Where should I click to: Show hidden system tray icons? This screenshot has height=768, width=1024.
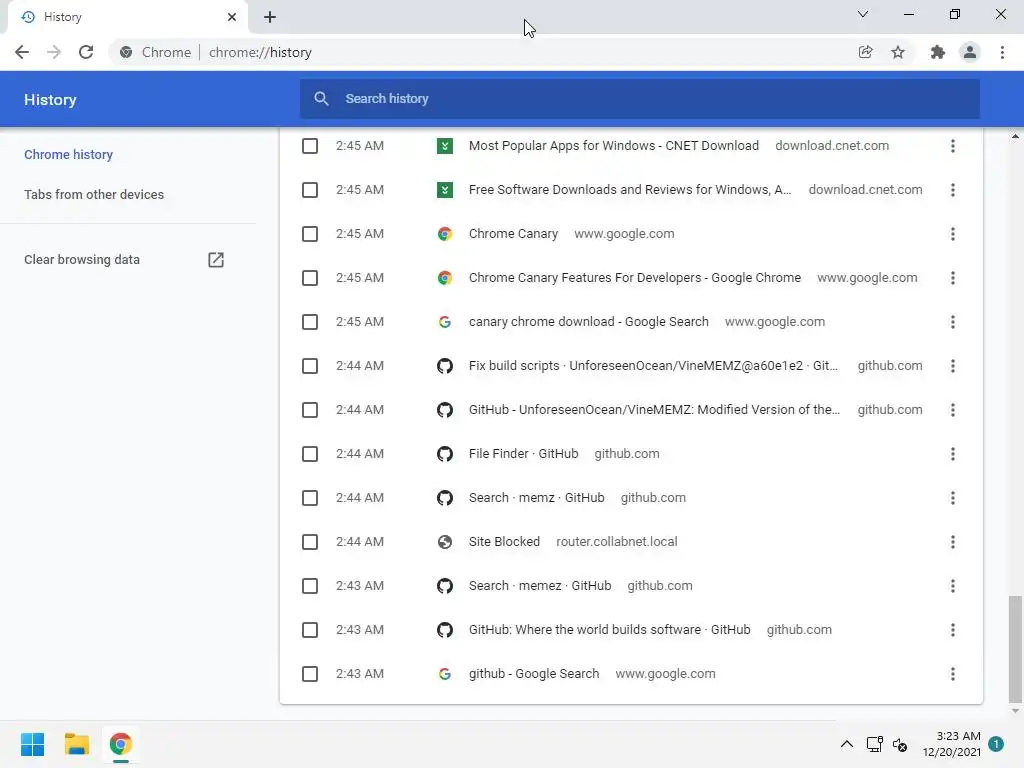[x=846, y=744]
